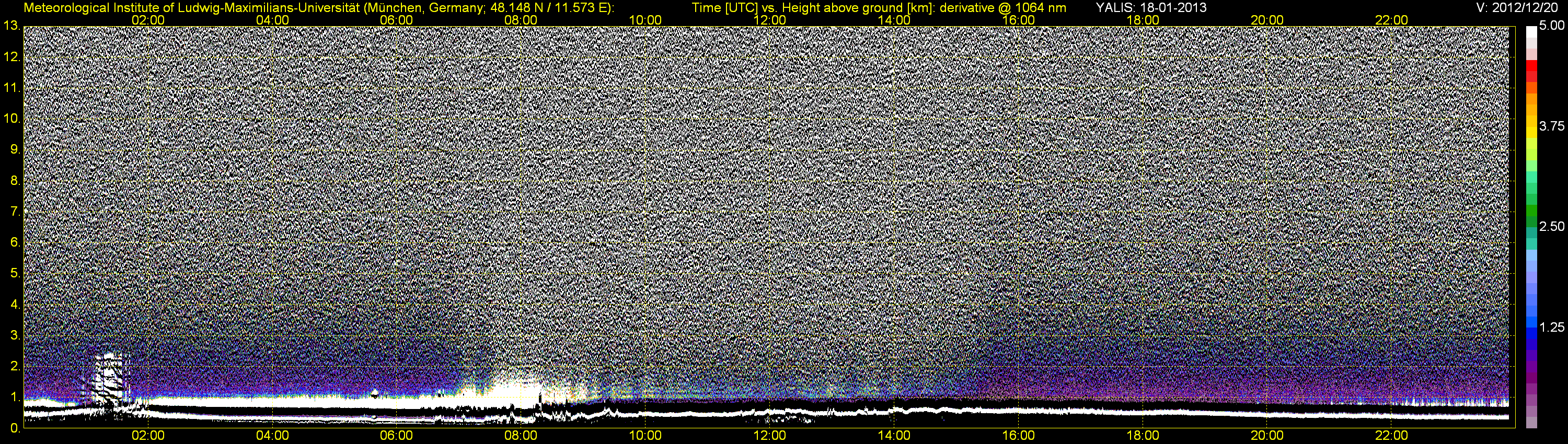Viewport: 1568px width, 444px height.
Task: Click the 6 km height axis label
Action: [15, 242]
